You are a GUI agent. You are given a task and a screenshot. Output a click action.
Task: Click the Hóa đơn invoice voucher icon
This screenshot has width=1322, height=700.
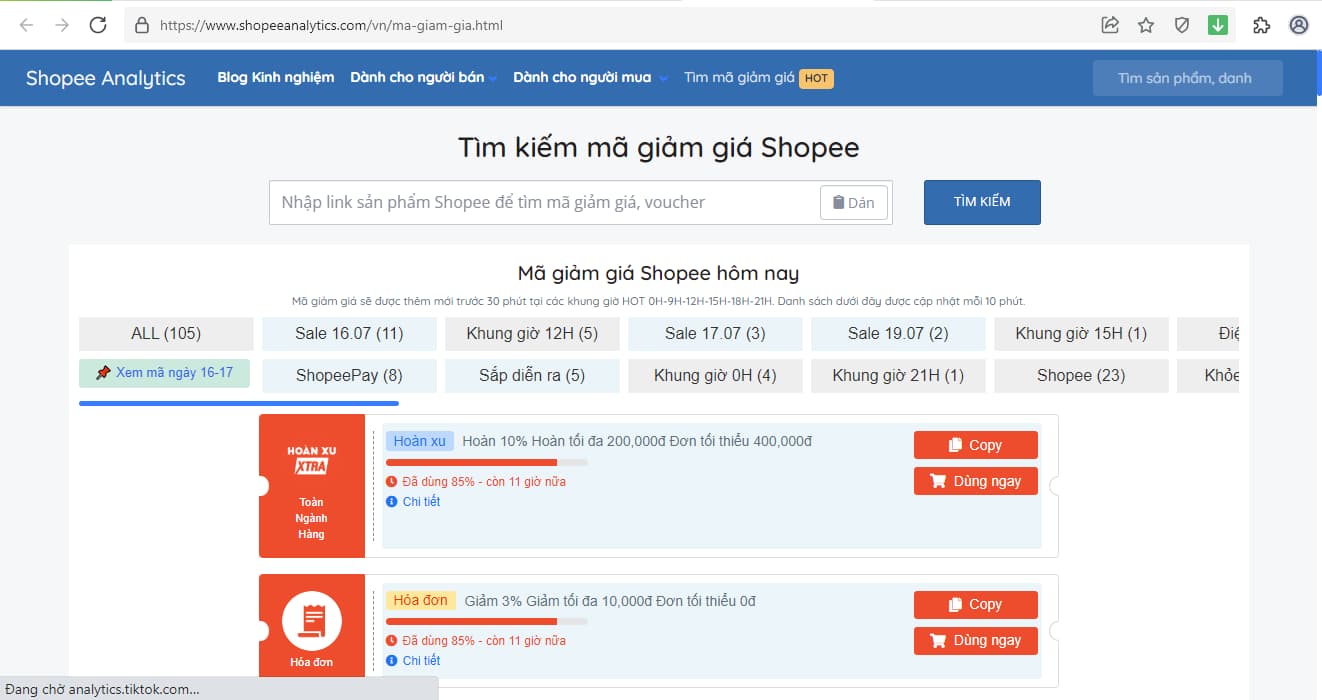(311, 622)
